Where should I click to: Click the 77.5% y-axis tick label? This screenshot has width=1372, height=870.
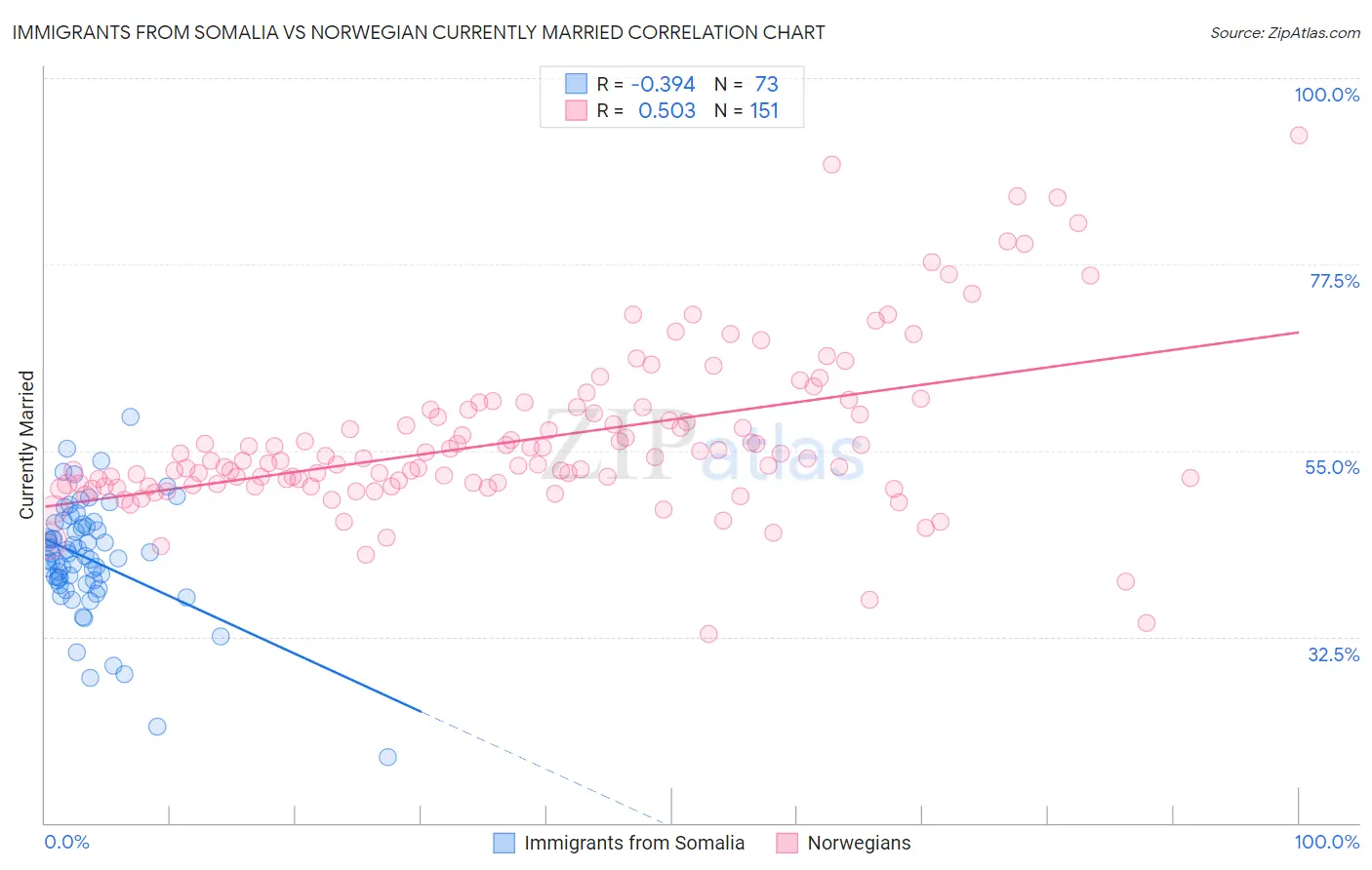click(1333, 281)
